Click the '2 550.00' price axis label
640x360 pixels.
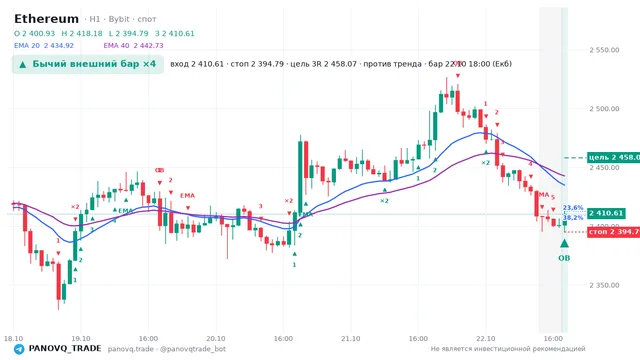(x=604, y=50)
